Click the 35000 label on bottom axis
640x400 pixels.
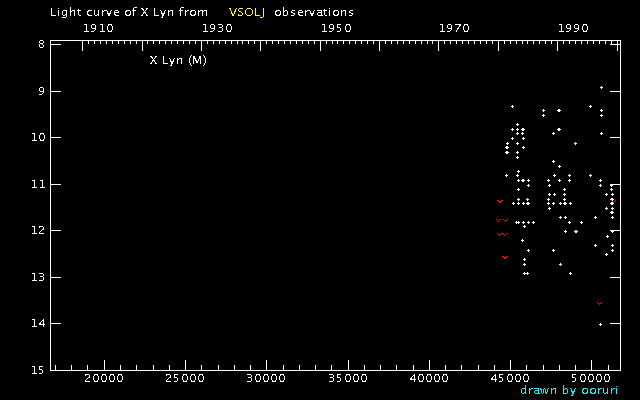pyautogui.click(x=347, y=380)
